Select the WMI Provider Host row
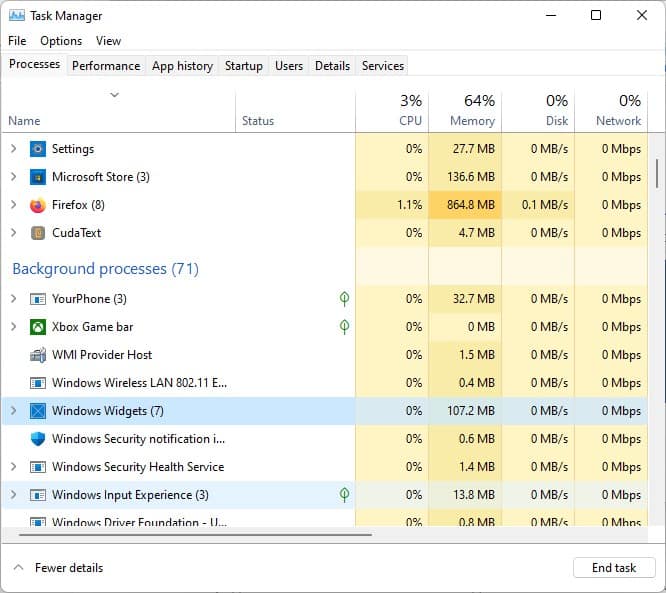666x593 pixels. point(325,355)
